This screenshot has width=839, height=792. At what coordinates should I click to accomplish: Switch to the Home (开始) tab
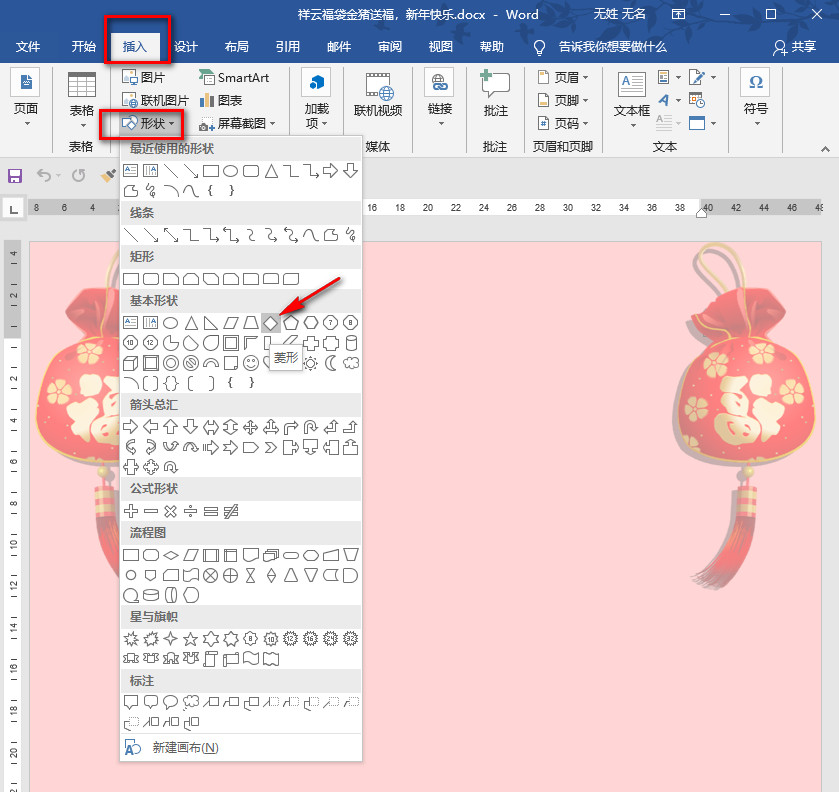[83, 47]
